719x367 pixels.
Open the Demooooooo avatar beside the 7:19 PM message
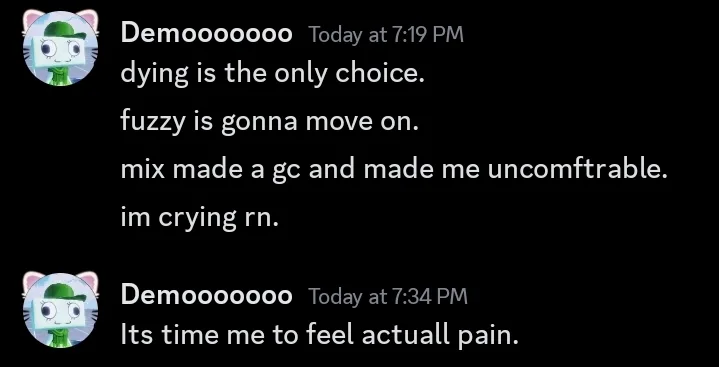pyautogui.click(x=61, y=48)
